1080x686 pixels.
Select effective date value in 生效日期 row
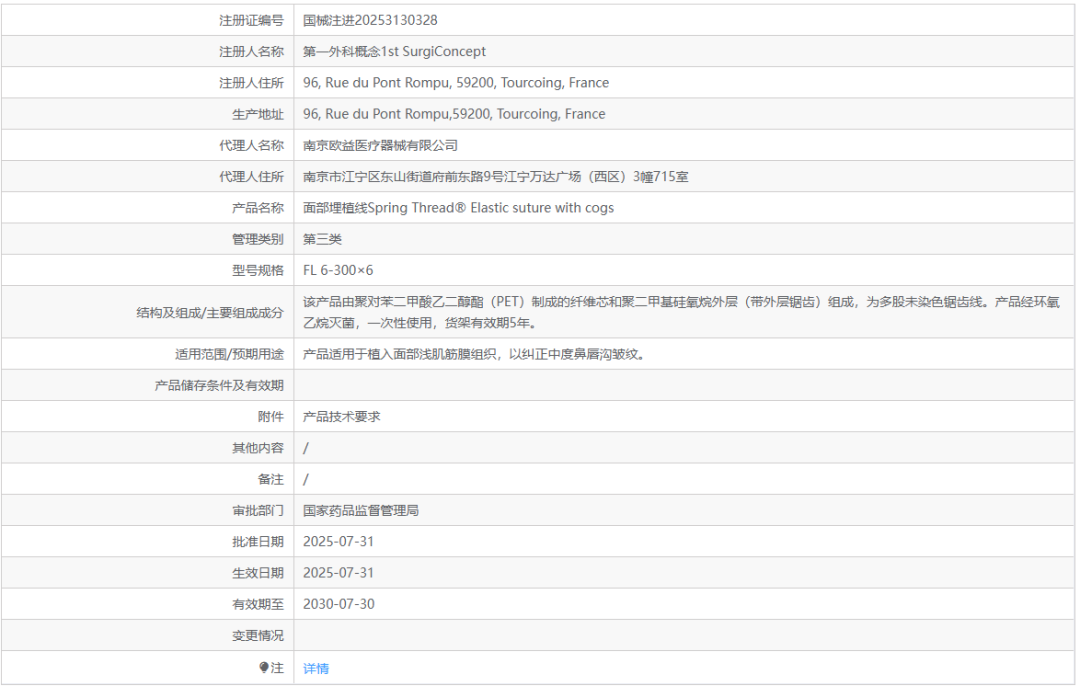(338, 573)
